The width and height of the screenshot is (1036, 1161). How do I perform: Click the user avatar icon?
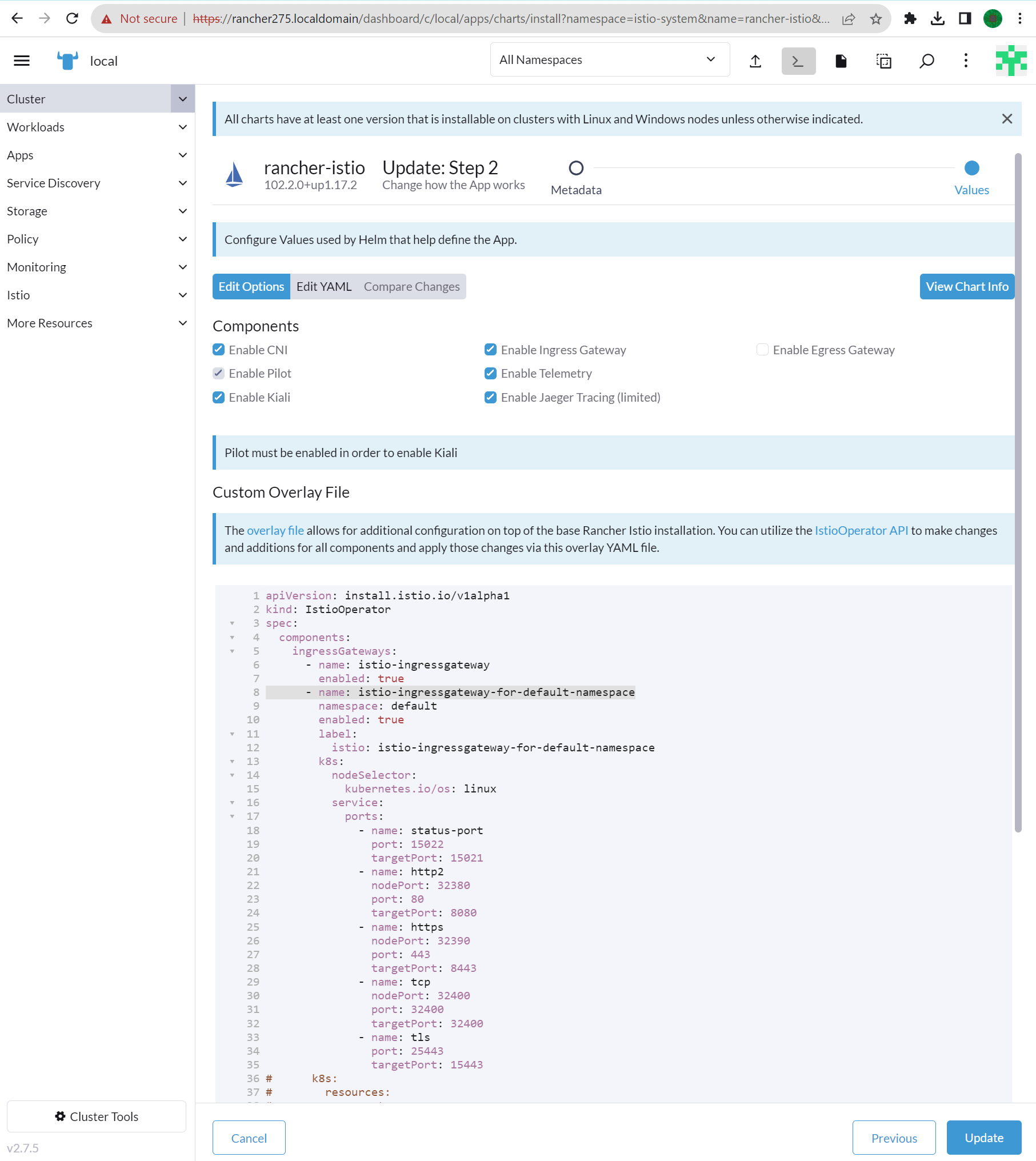click(x=1011, y=61)
